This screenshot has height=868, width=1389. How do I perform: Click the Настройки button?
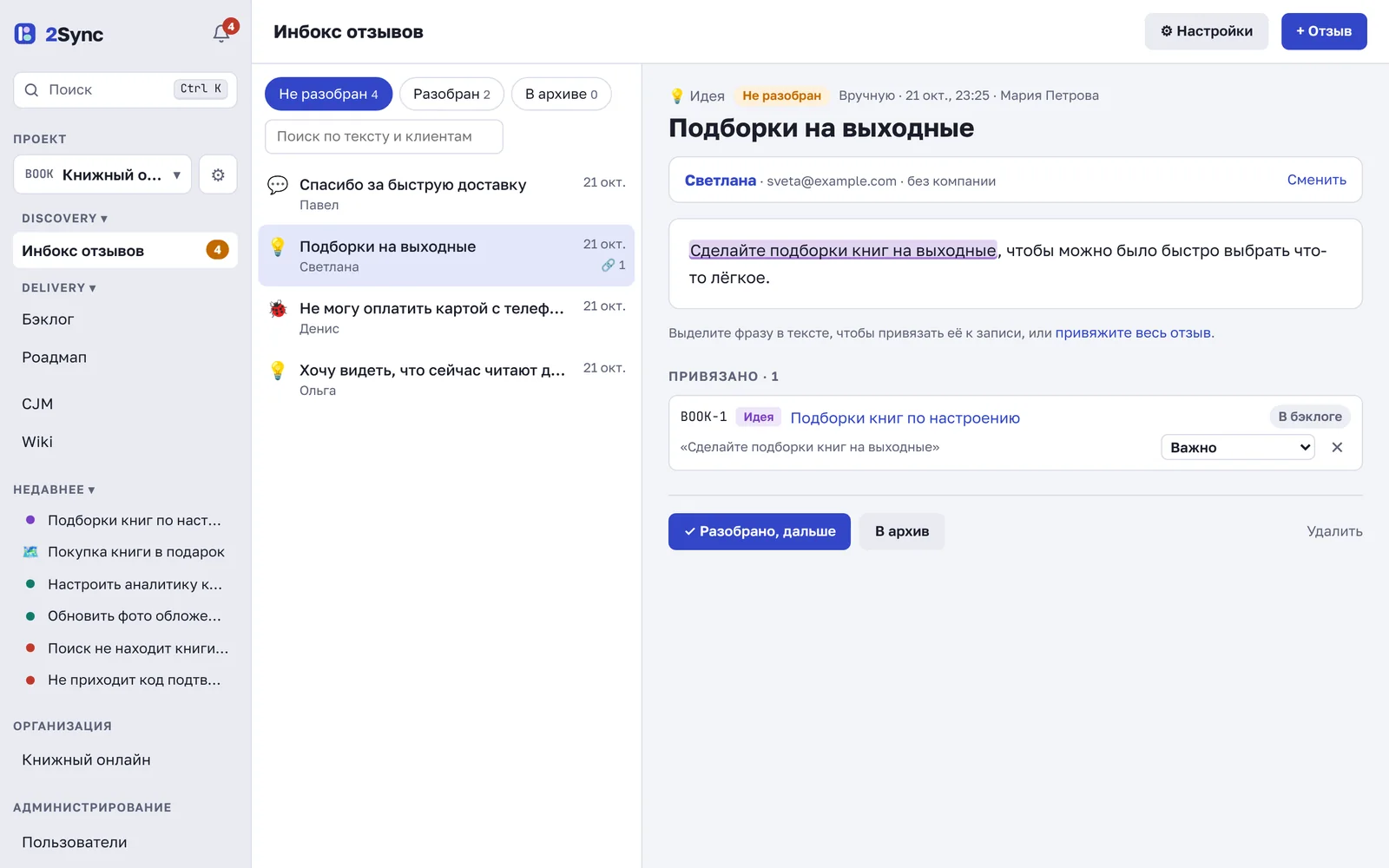tap(1207, 31)
